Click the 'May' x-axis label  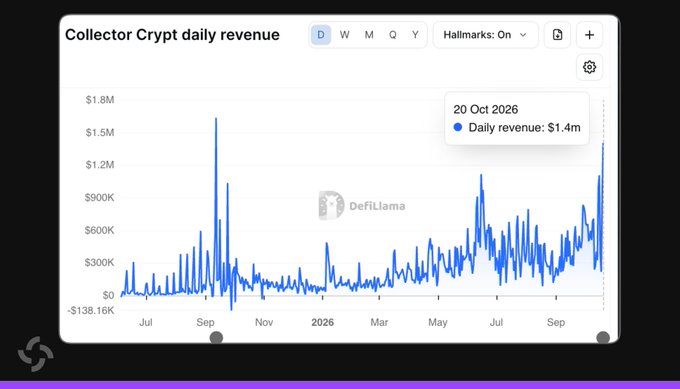(438, 322)
